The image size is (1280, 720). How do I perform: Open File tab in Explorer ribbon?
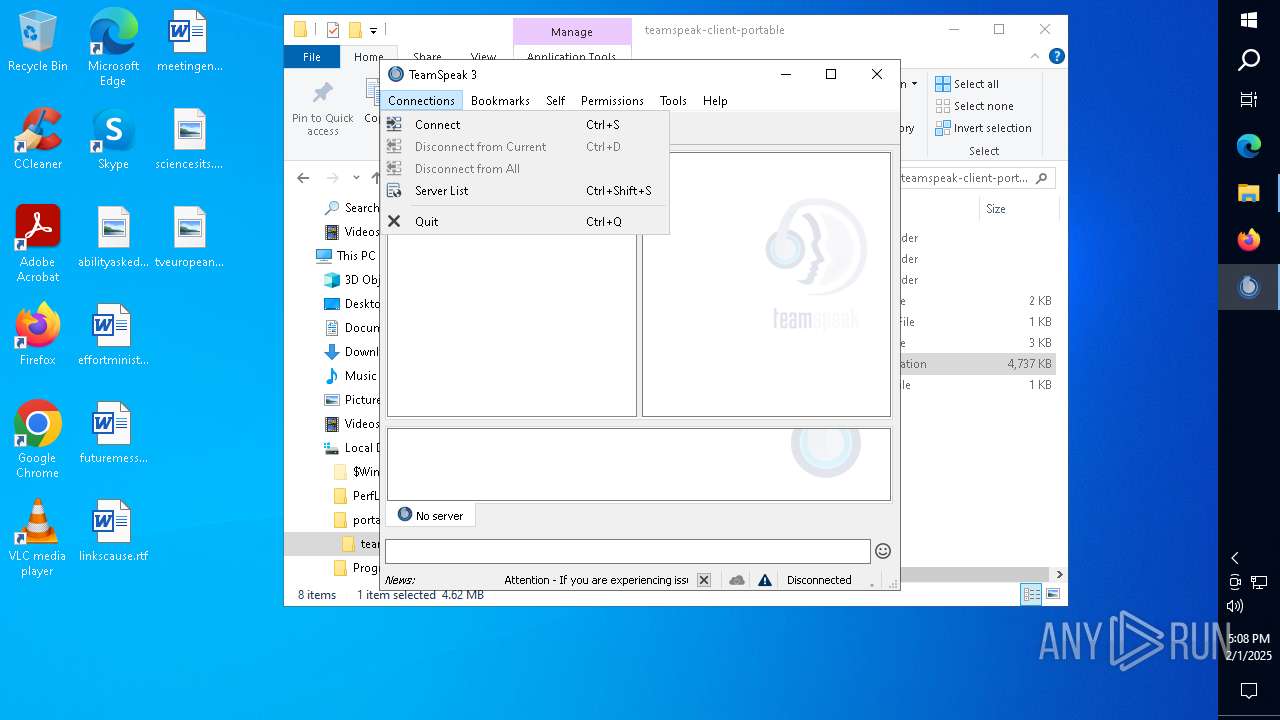[x=312, y=57]
